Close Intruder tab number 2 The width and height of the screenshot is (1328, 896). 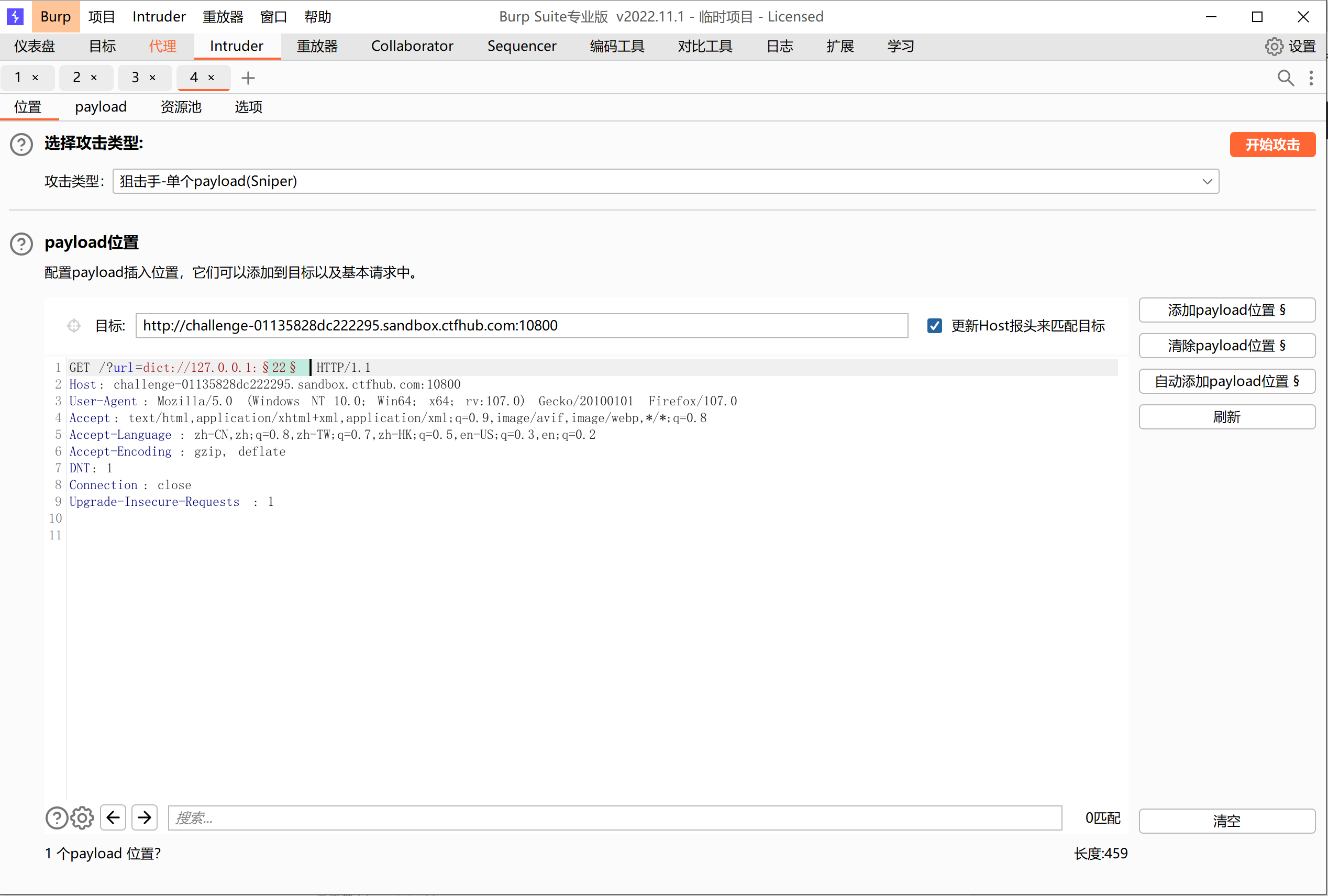pos(94,78)
